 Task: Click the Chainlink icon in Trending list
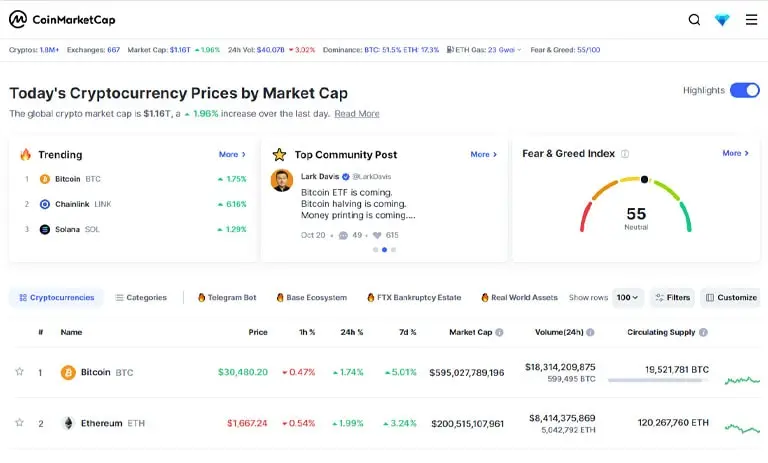tap(45, 204)
